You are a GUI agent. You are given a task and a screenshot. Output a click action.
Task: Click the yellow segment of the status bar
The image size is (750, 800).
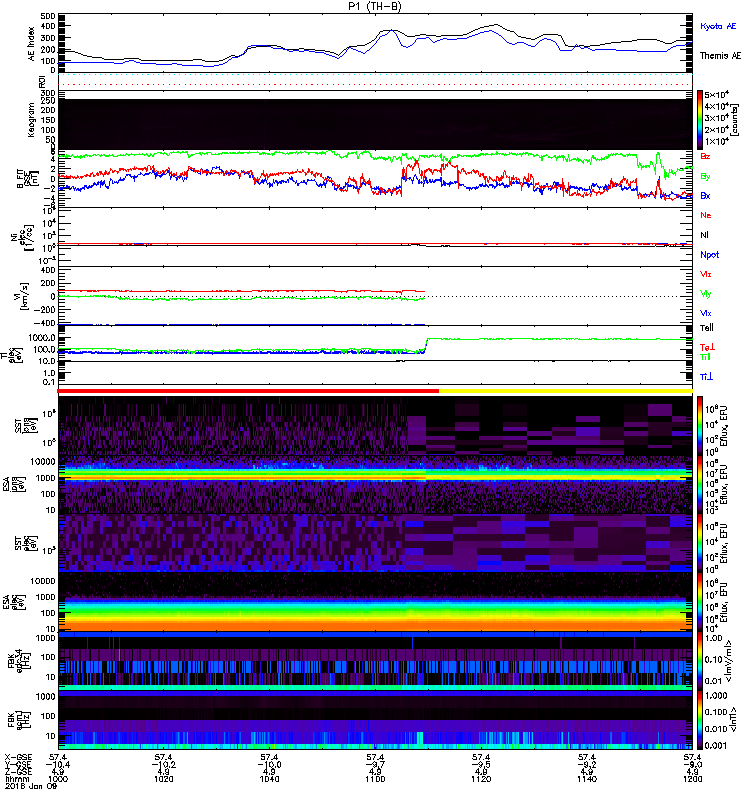pos(565,391)
